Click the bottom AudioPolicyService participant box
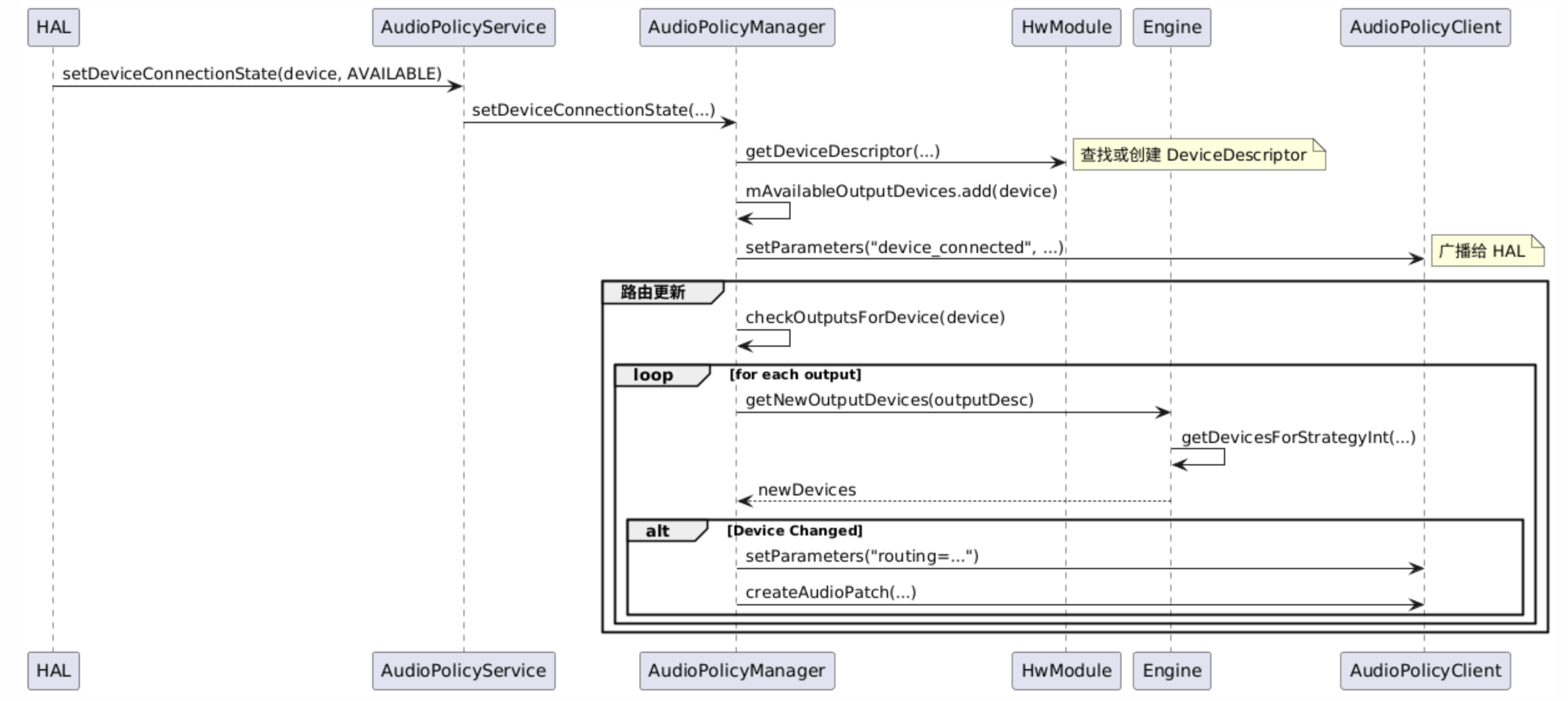Viewport: 1568px width, 701px height. 463,671
